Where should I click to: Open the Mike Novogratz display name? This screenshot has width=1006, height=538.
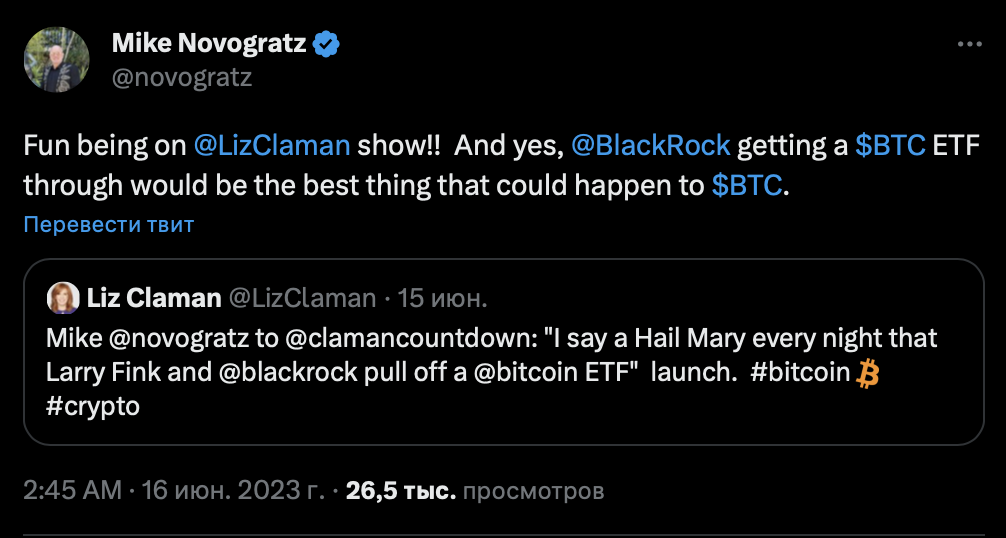point(209,44)
